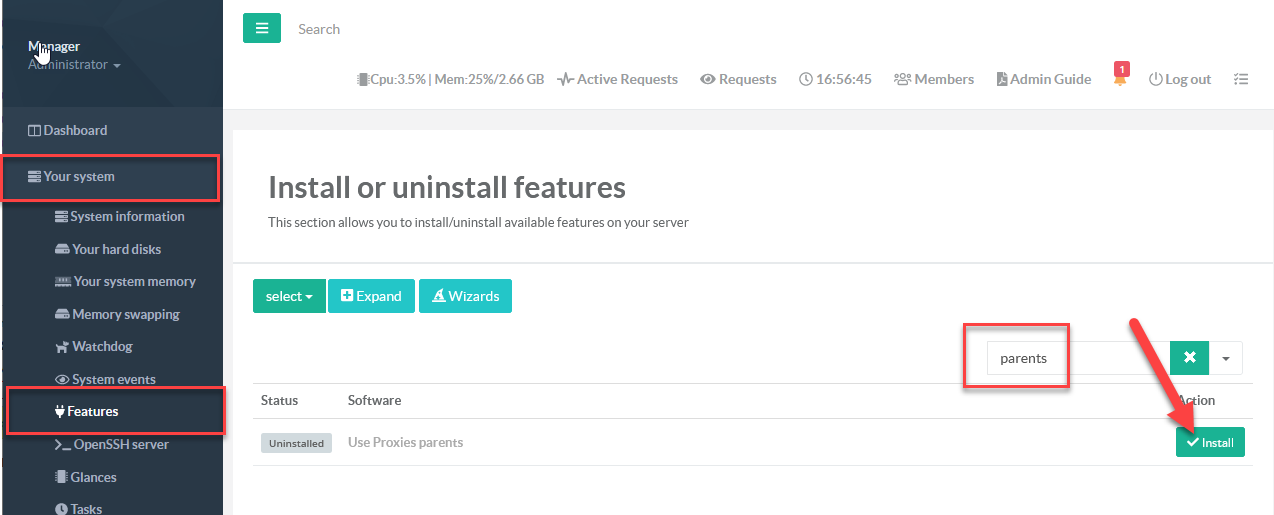Click the Members group icon link
1274x515 pixels.
tap(934, 79)
